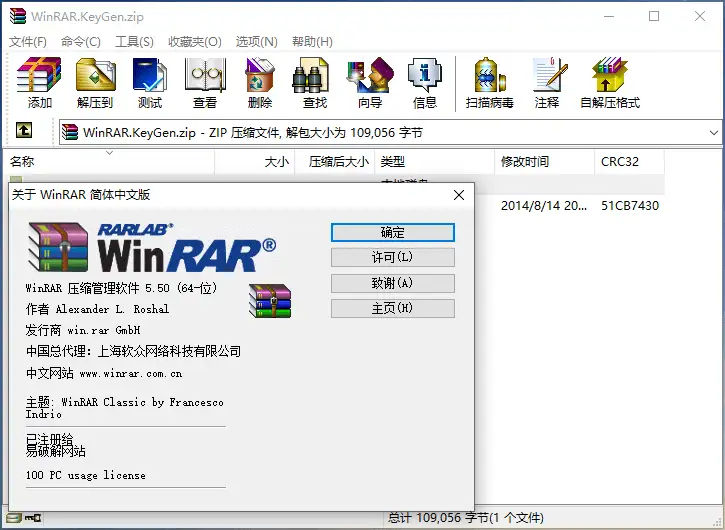This screenshot has width=725, height=530.
Task: Launch the 向导 (Wizard) toolbar icon
Action: 369,82
